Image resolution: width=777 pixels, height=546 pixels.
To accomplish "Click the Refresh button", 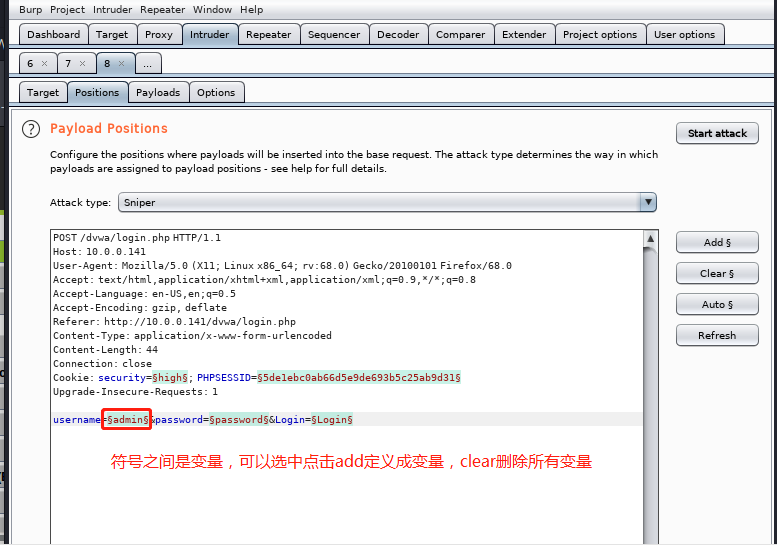I will (717, 335).
